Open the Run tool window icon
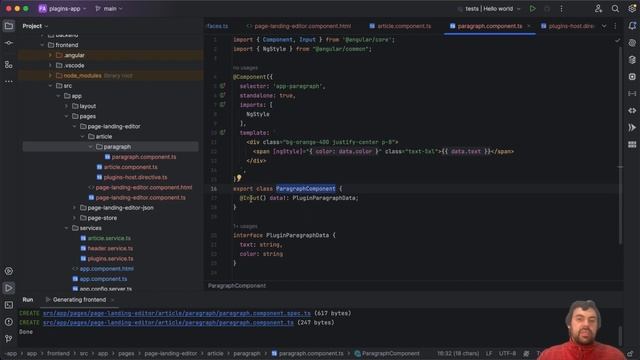This screenshot has height=360, width=640. click(9, 288)
